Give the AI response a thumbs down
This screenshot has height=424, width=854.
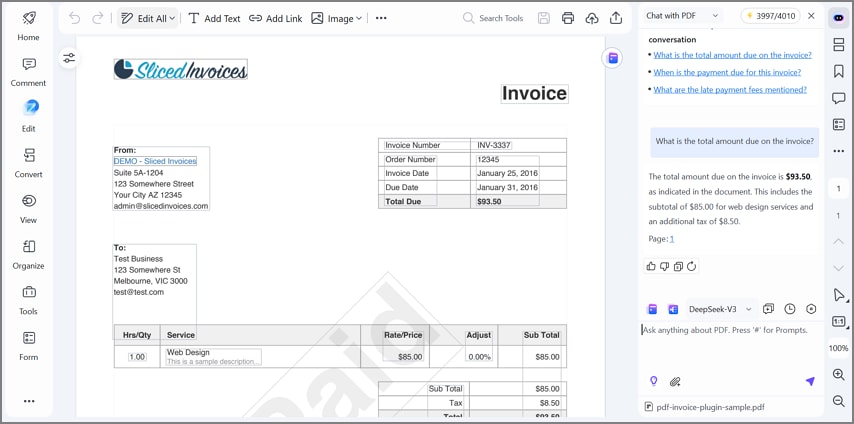click(x=664, y=266)
